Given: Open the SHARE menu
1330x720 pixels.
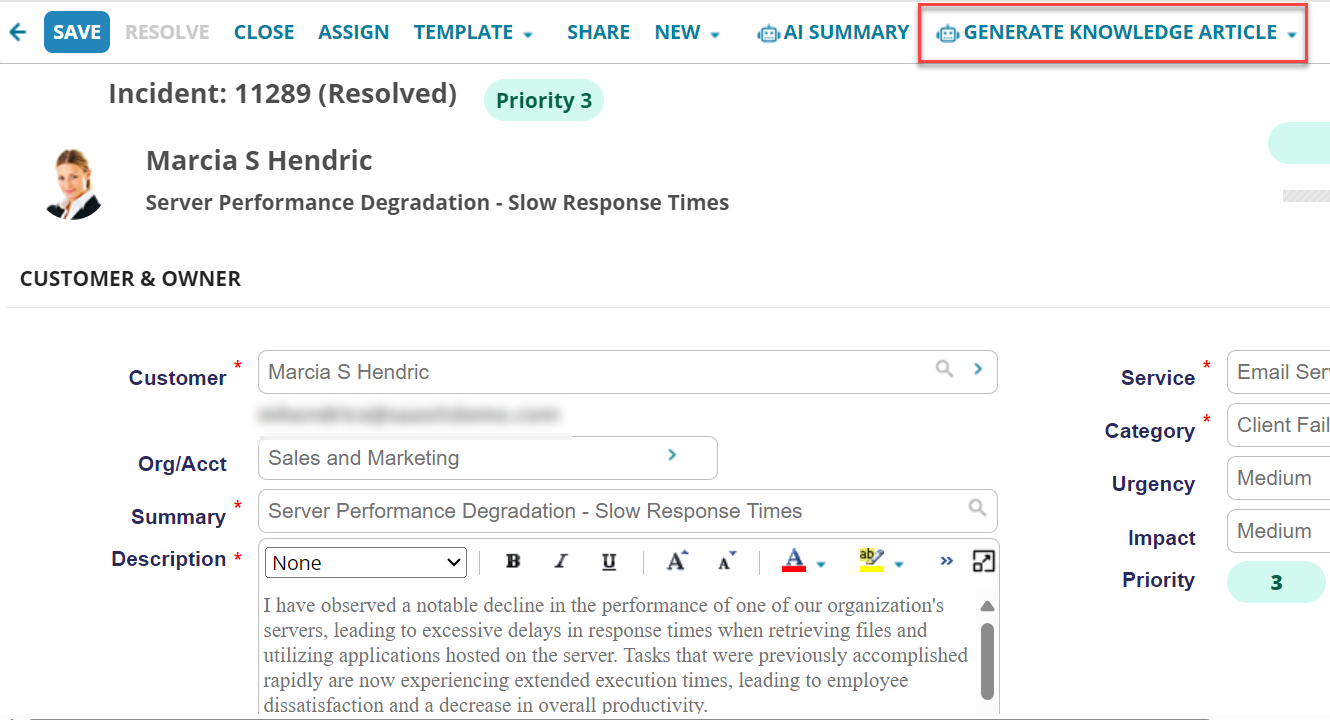Looking at the screenshot, I should (598, 31).
